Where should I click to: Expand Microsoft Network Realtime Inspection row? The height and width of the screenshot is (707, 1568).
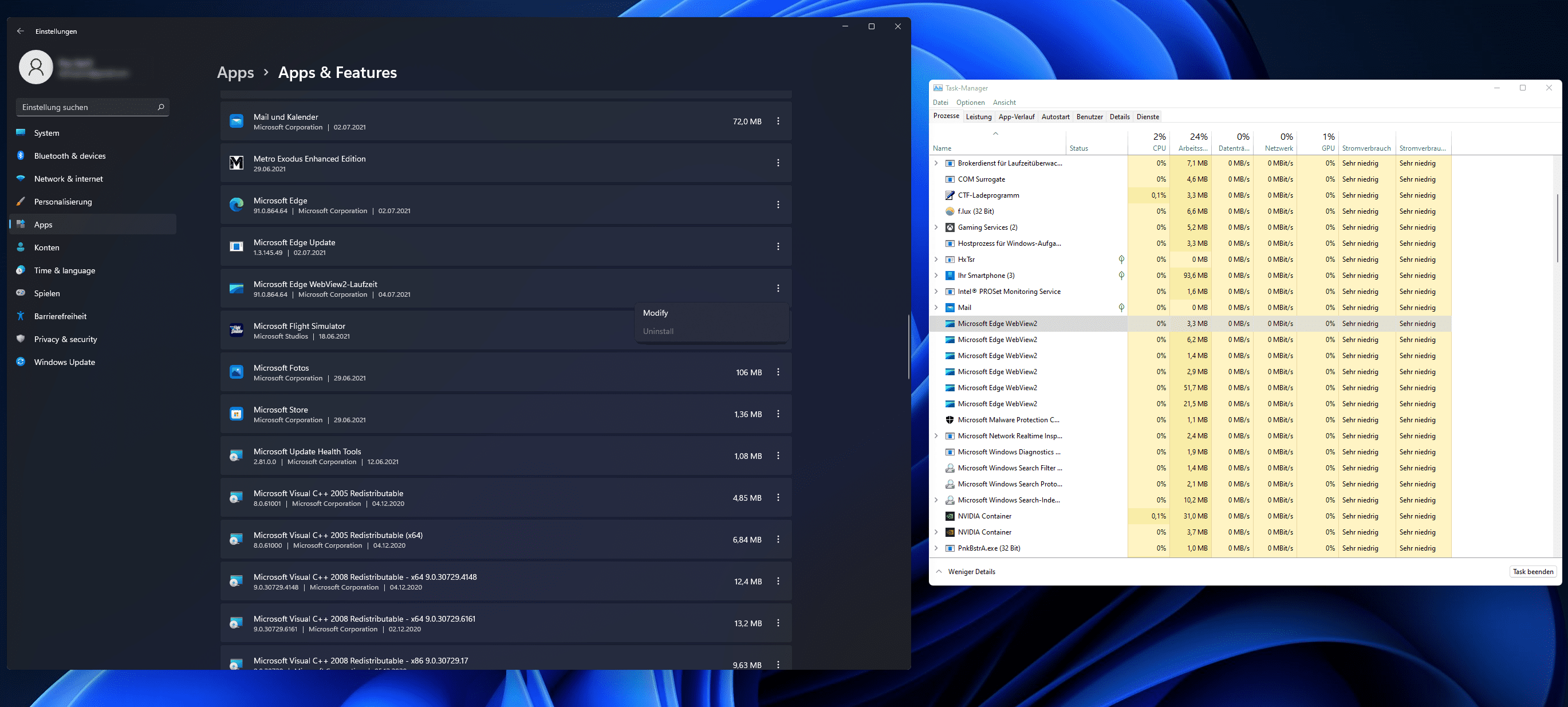(936, 436)
